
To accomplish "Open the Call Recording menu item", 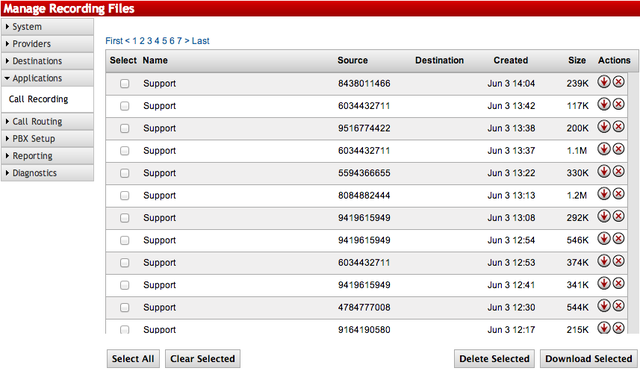I will [38, 99].
